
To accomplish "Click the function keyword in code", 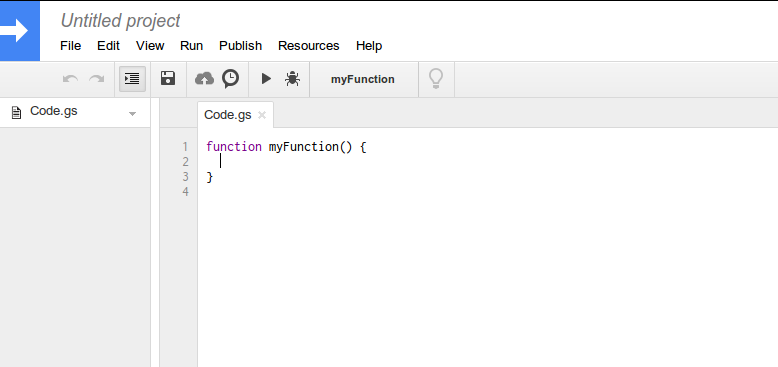I will pos(234,147).
